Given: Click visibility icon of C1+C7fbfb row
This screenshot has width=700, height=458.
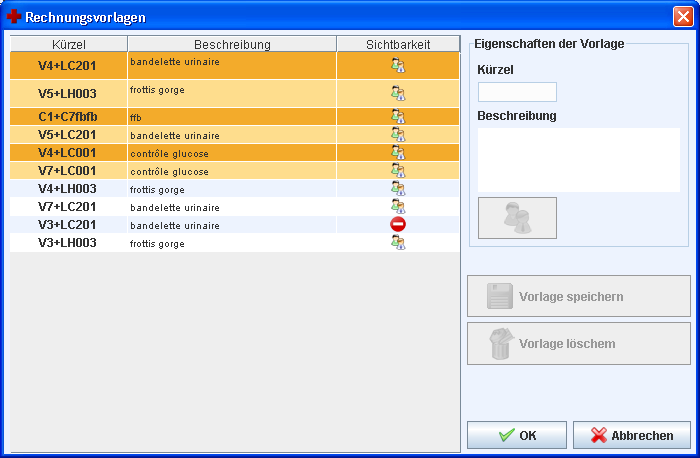Looking at the screenshot, I should tap(397, 117).
